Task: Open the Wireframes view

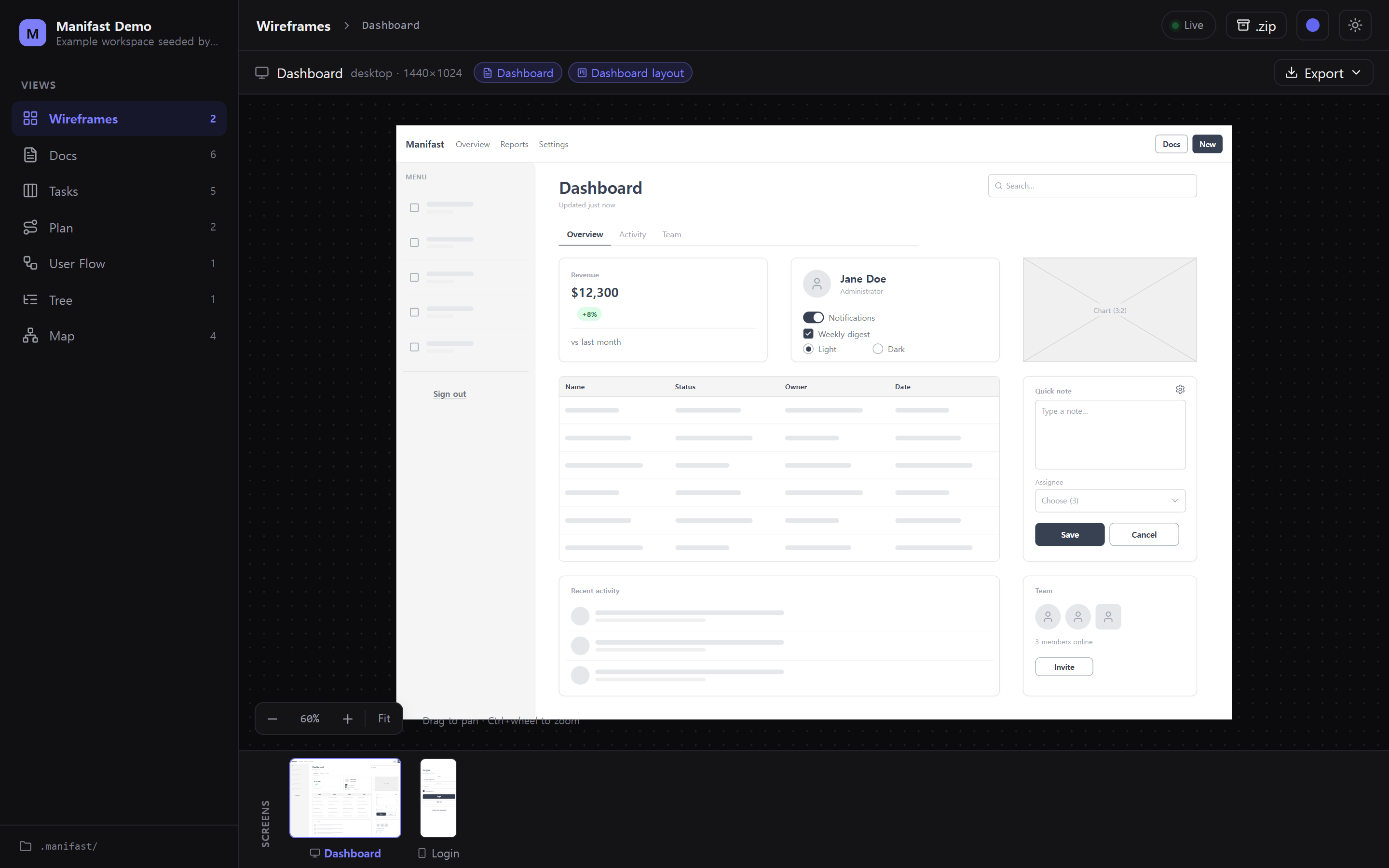Action: coord(119,119)
